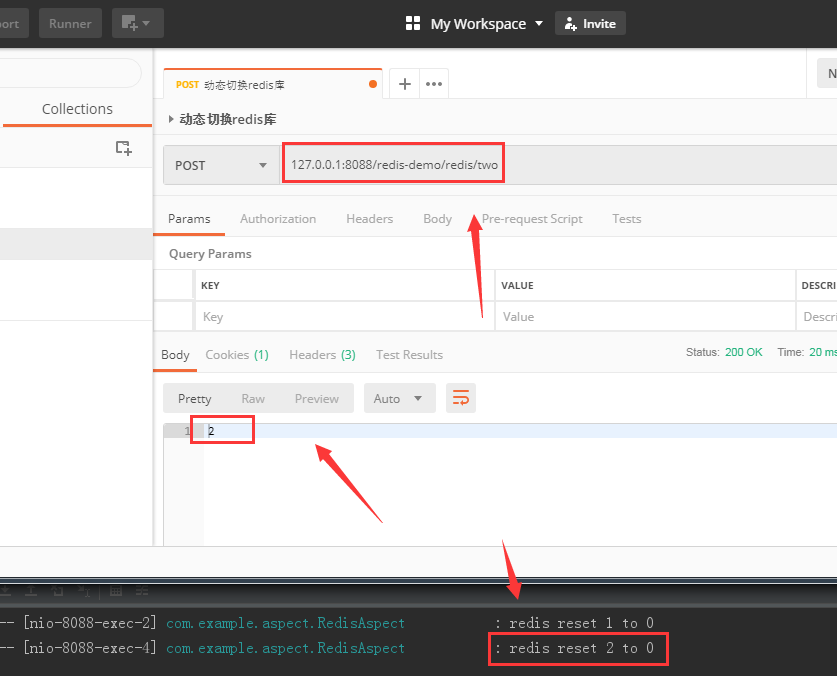Image resolution: width=837 pixels, height=676 pixels.
Task: Click the sidebar search filter field
Action: point(69,73)
